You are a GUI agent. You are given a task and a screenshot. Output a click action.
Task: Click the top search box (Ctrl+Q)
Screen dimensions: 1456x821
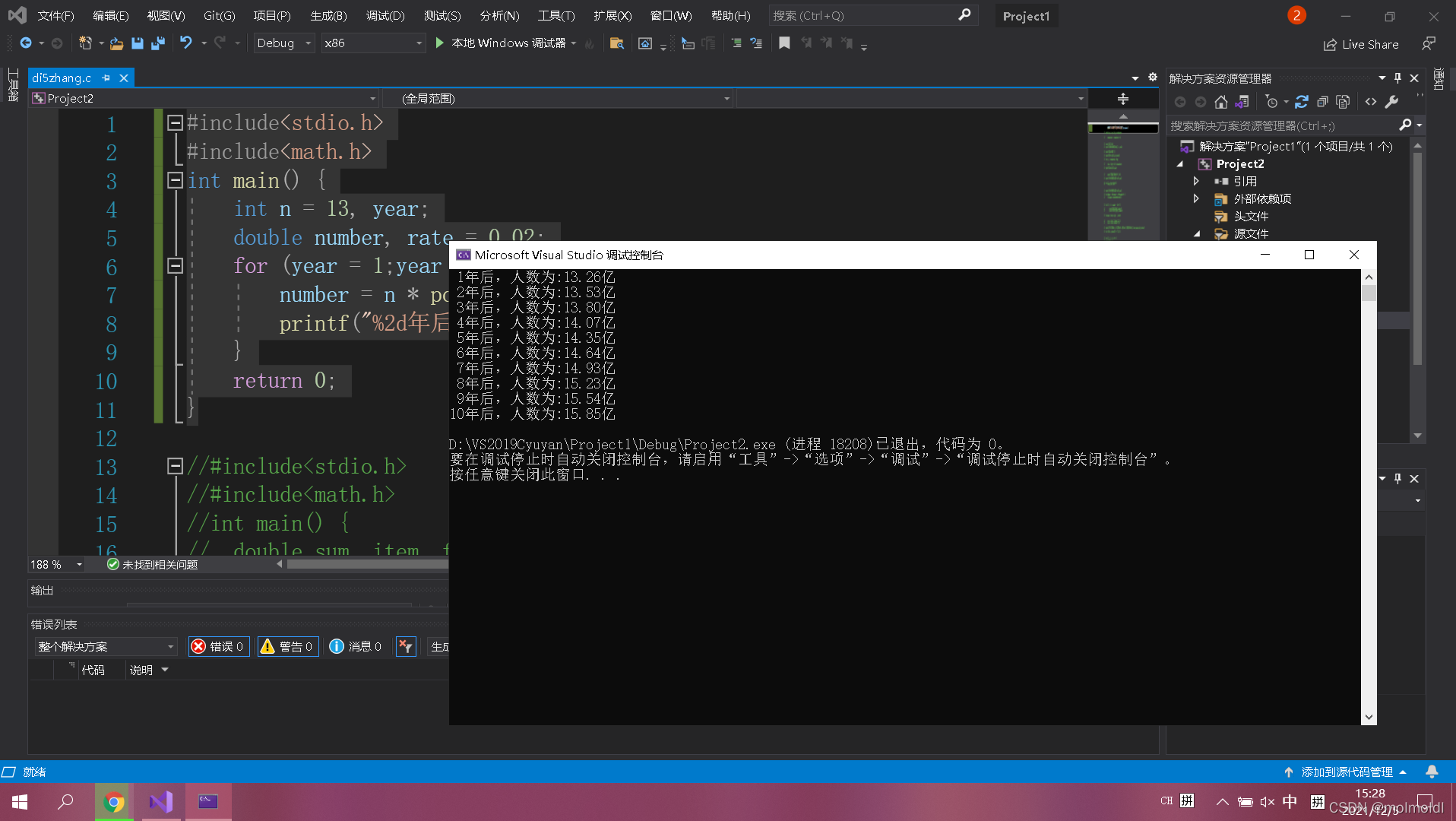(x=873, y=15)
